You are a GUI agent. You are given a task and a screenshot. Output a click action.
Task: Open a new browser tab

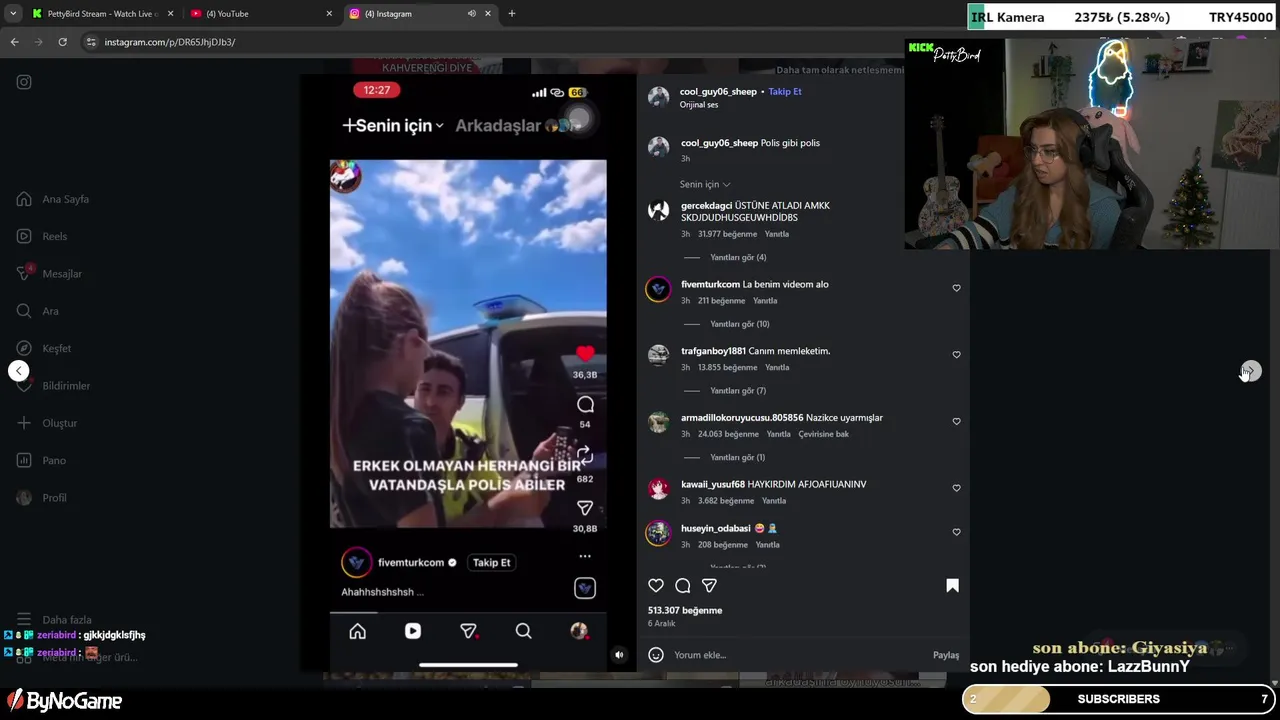click(x=512, y=14)
